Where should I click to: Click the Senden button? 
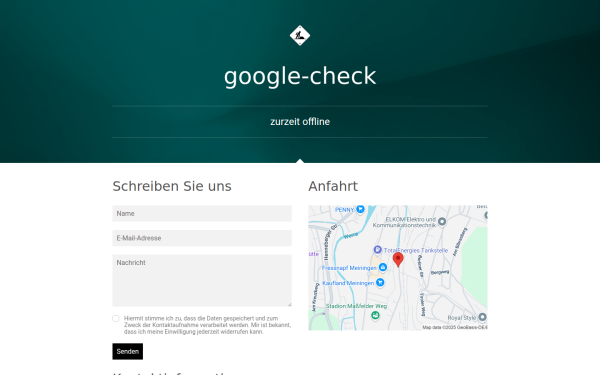coord(127,351)
